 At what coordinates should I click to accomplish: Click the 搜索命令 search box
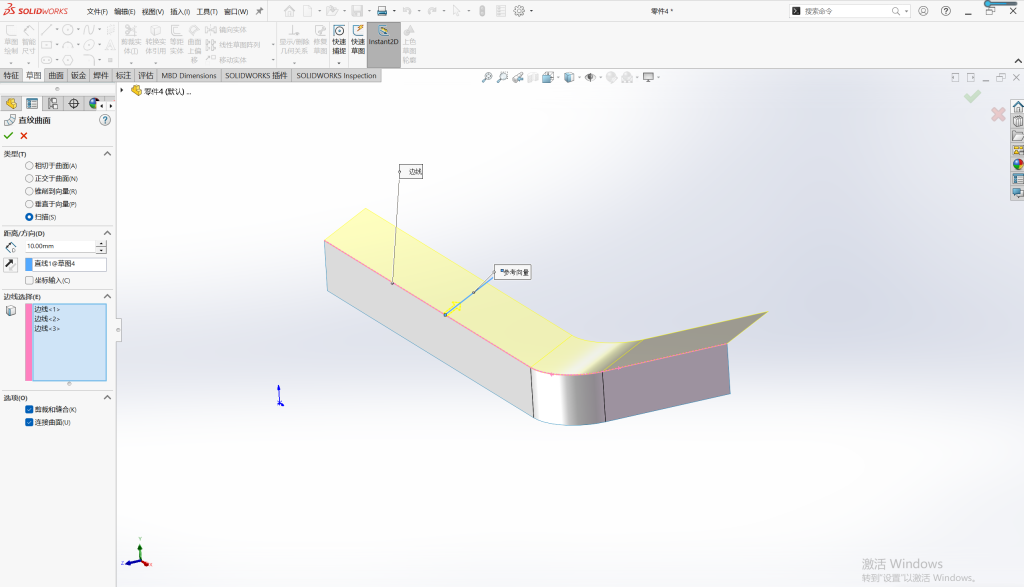848,11
